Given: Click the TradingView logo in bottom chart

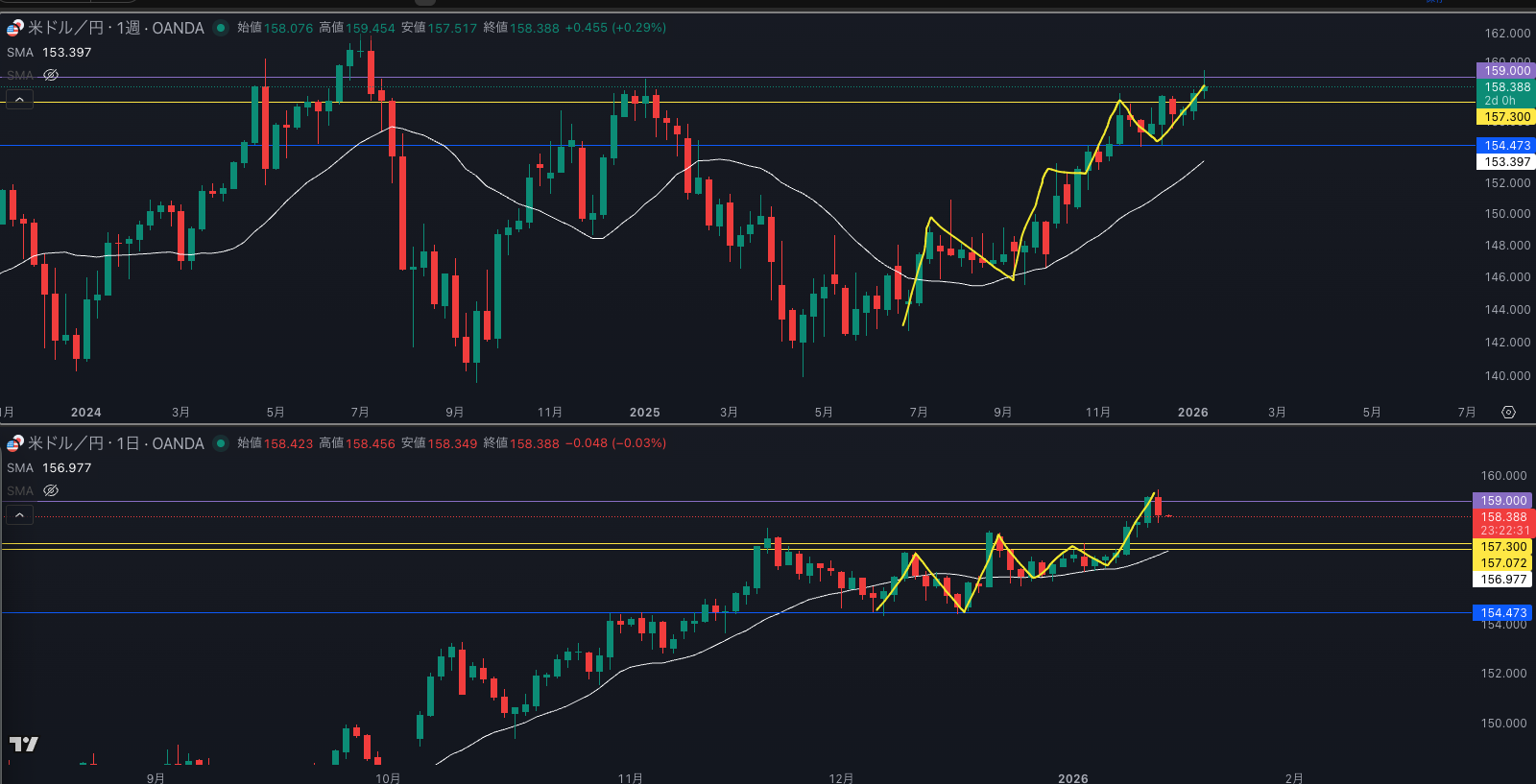Looking at the screenshot, I should [x=24, y=744].
